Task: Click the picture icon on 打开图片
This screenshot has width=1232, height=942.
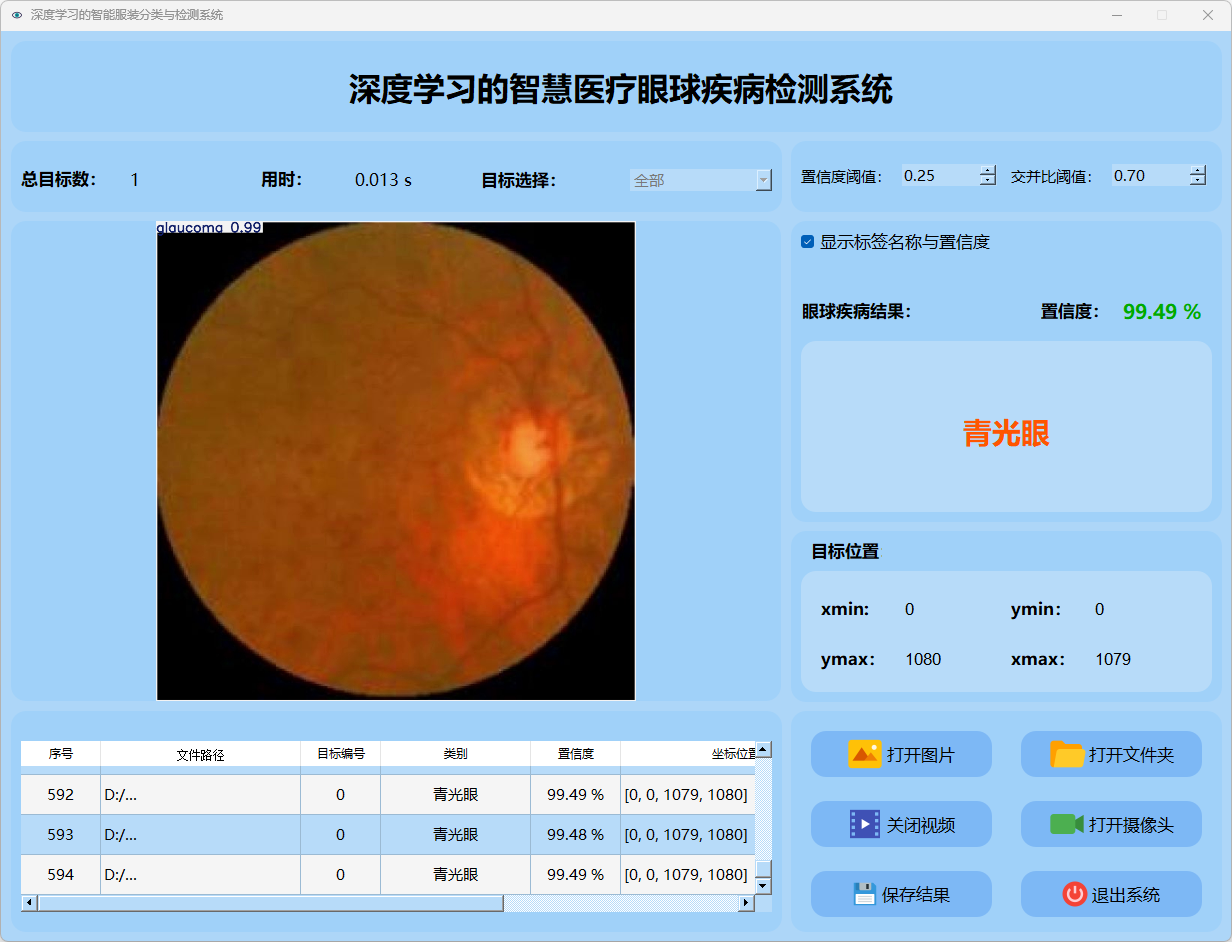Action: (864, 754)
